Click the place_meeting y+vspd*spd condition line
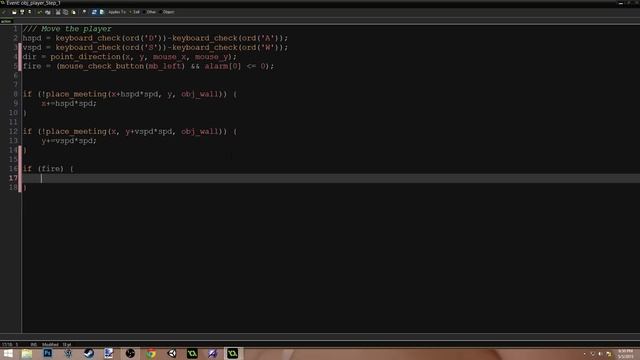 tap(130, 131)
